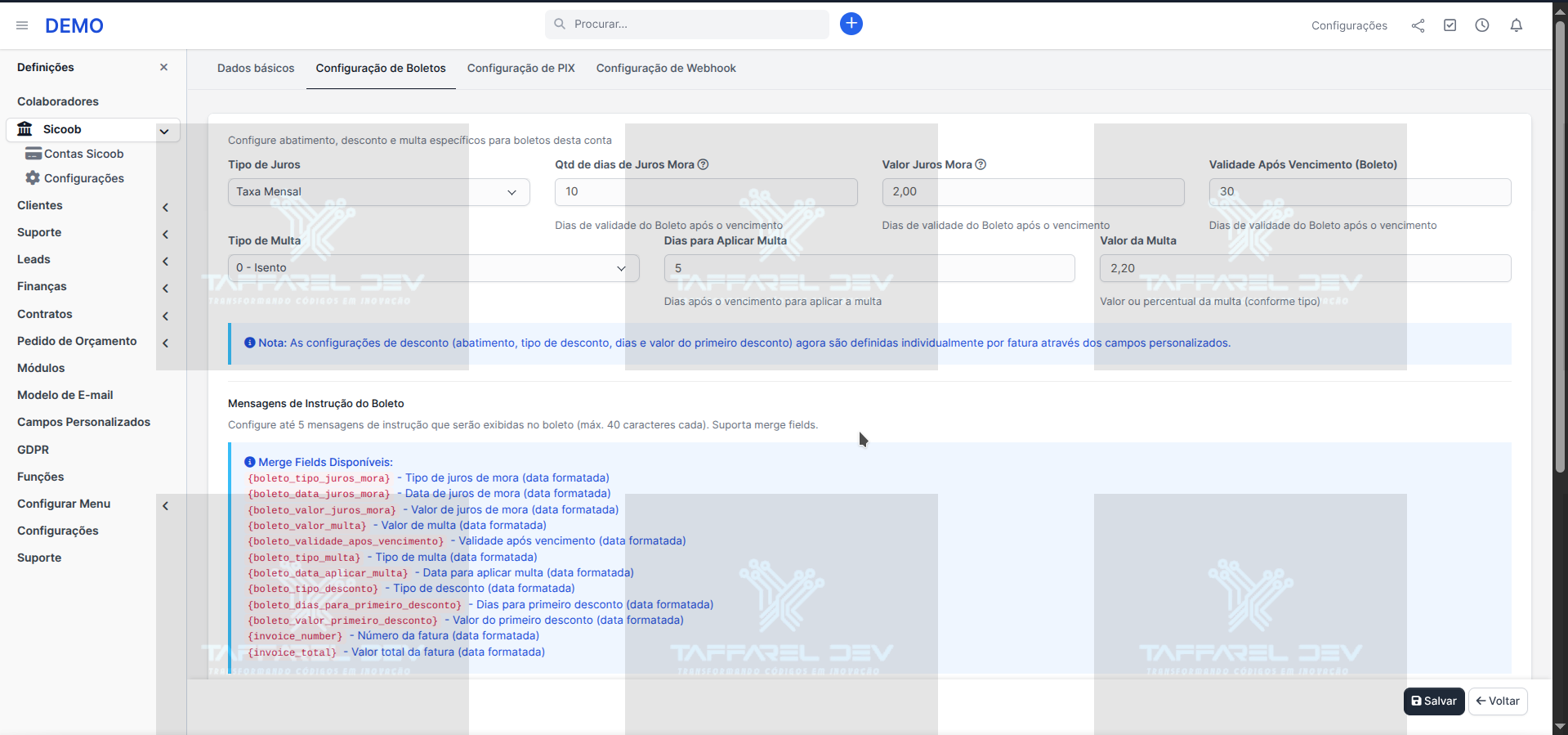Click {invoice_number} merge field
Screen dimensions: 1568x735
point(295,636)
